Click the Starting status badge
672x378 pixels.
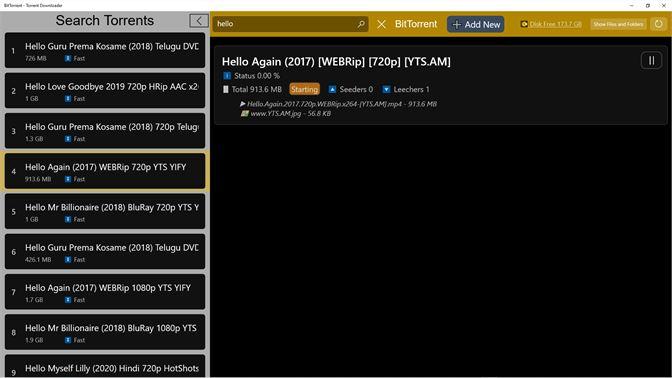click(304, 89)
